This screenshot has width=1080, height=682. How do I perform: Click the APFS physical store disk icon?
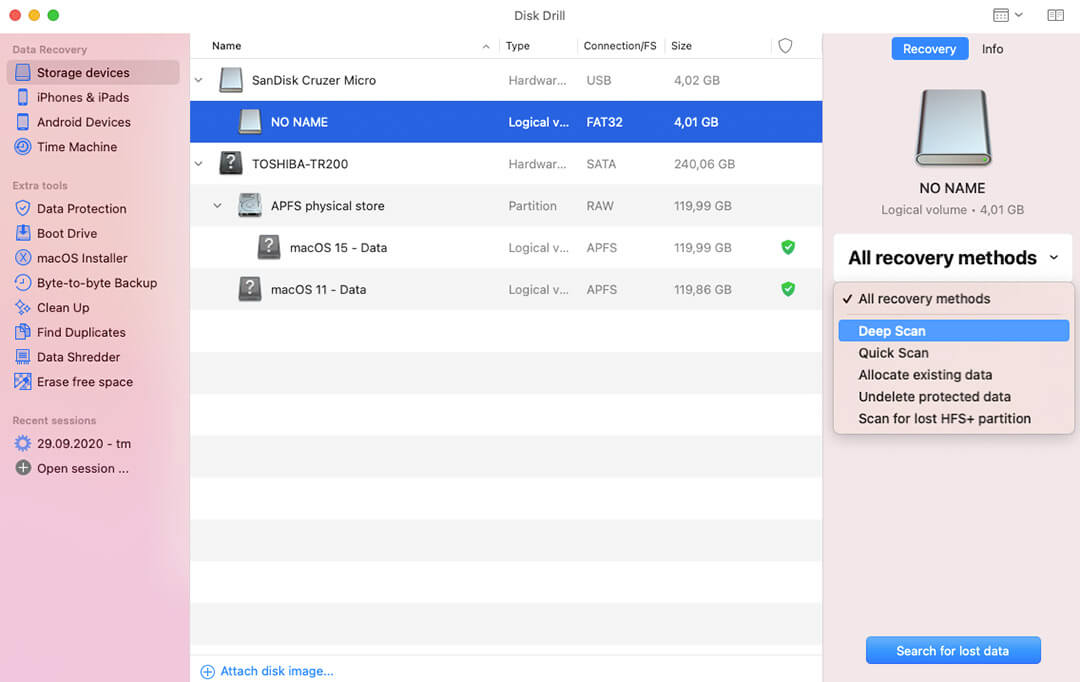pyautogui.click(x=249, y=205)
